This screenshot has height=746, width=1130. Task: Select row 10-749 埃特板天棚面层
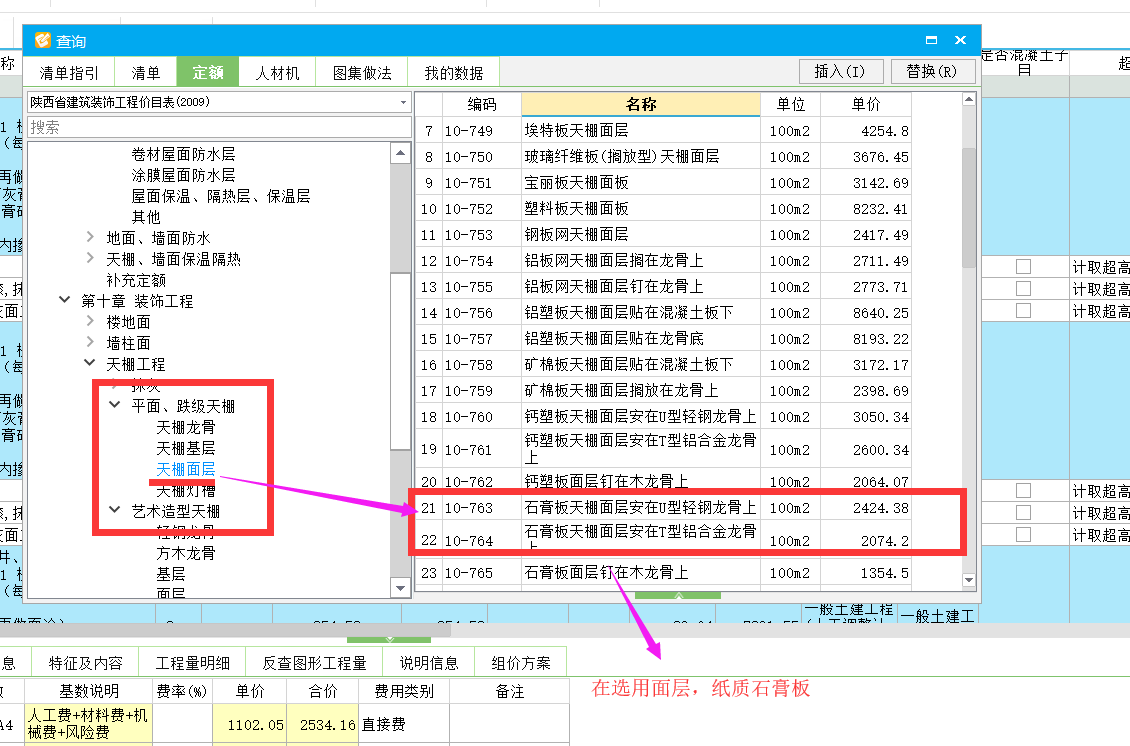[x=663, y=130]
